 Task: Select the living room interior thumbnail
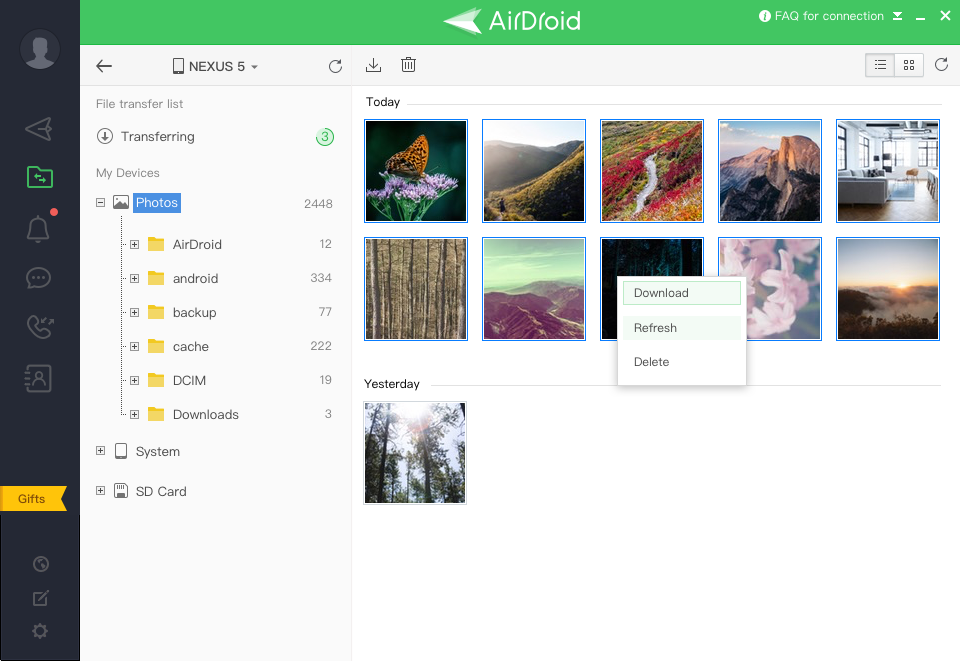[888, 171]
